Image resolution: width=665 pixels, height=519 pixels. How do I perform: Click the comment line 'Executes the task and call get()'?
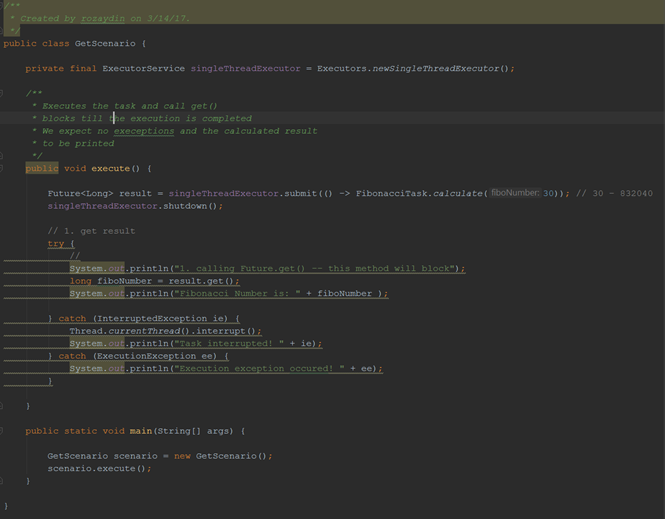point(130,106)
